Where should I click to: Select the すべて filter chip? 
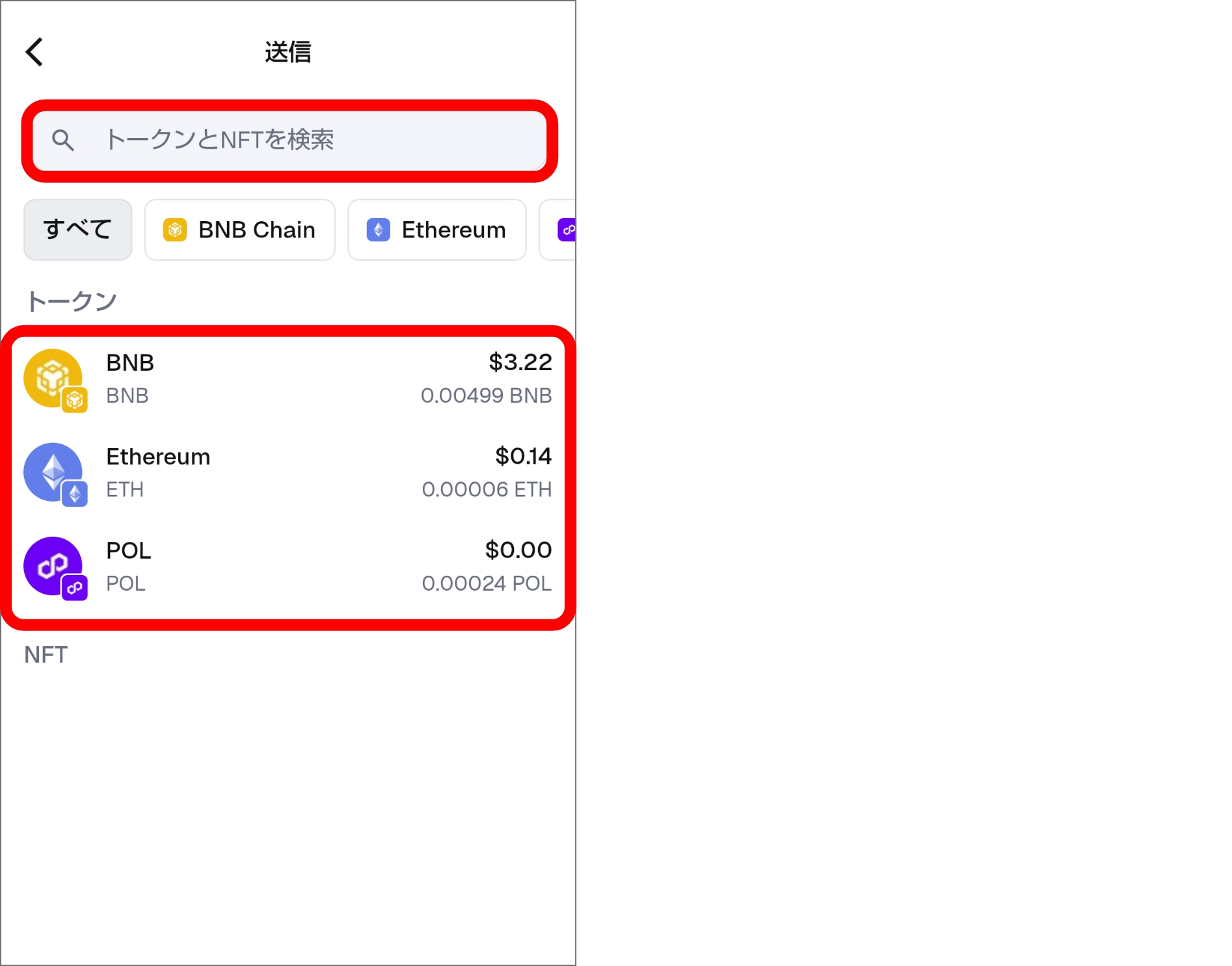(77, 230)
